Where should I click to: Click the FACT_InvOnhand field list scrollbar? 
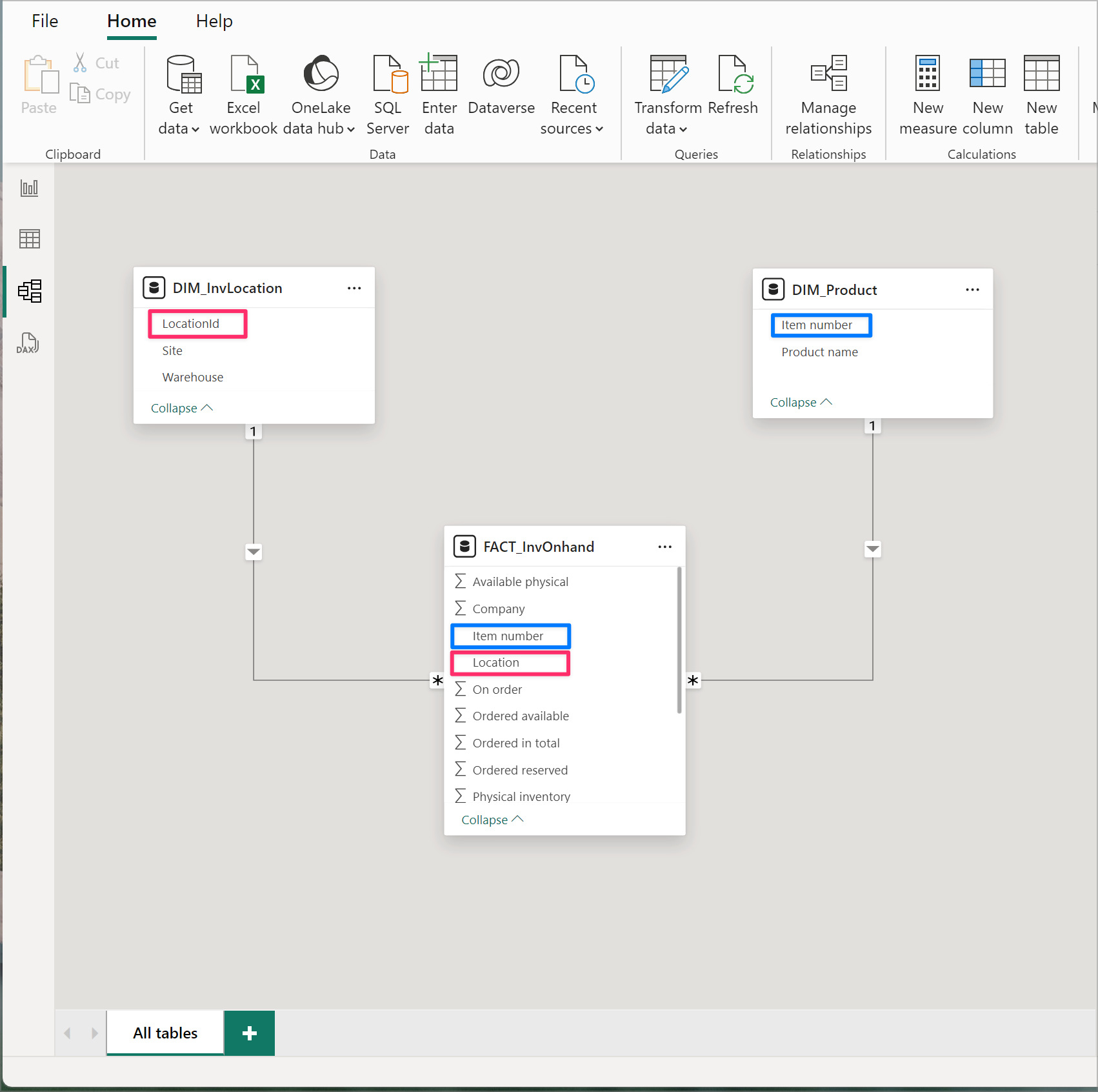point(679,640)
